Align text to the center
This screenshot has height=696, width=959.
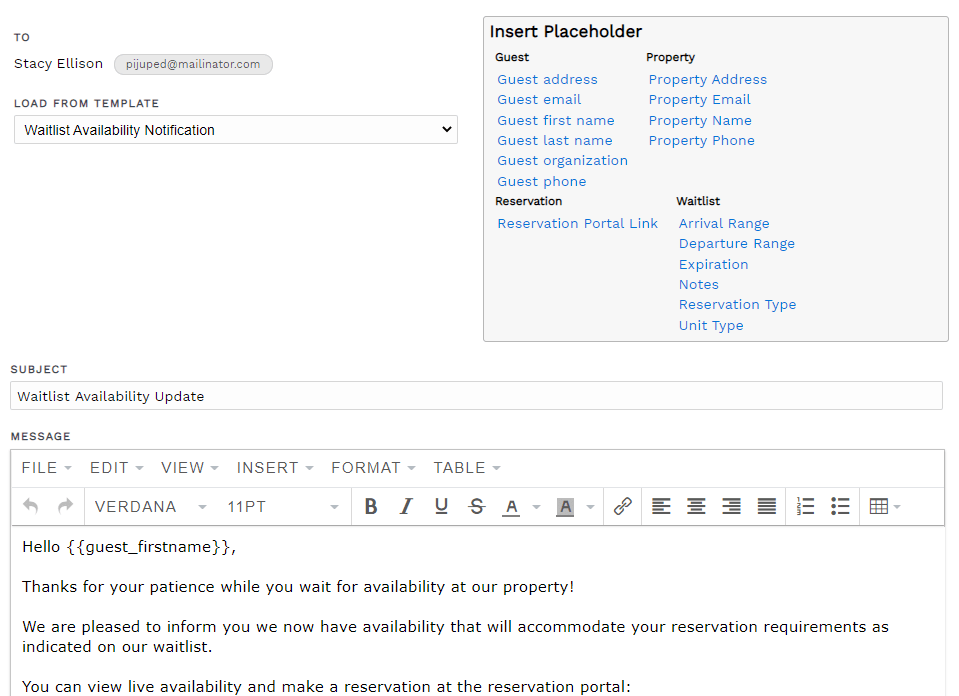pos(696,506)
